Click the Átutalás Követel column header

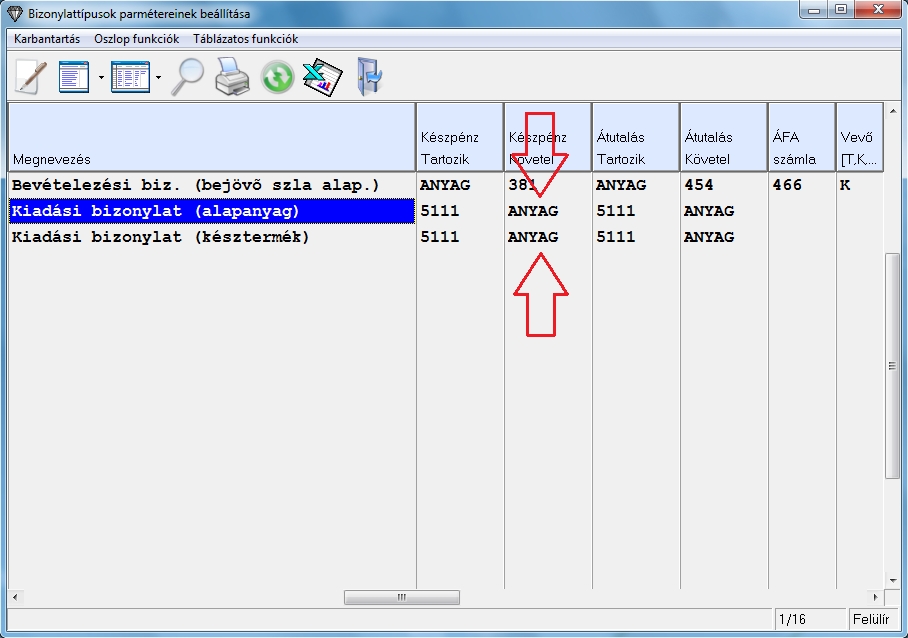(x=723, y=137)
